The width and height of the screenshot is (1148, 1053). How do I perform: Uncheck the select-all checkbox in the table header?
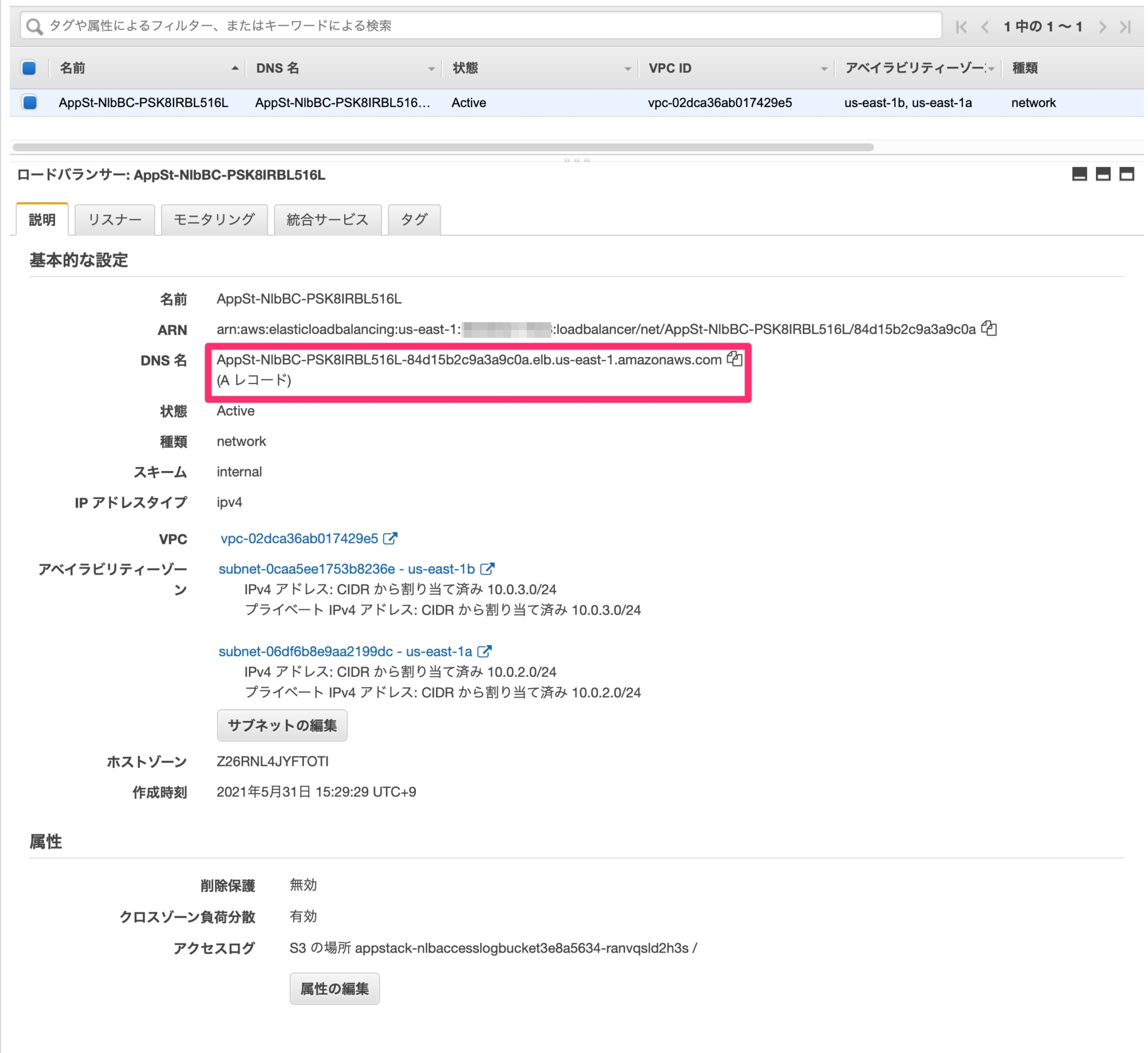point(29,67)
